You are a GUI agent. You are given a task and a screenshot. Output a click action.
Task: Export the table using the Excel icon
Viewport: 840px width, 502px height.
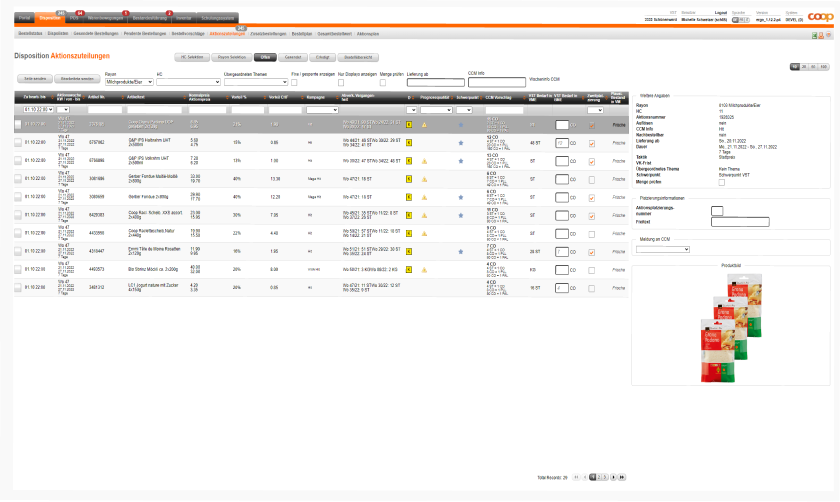[814, 35]
